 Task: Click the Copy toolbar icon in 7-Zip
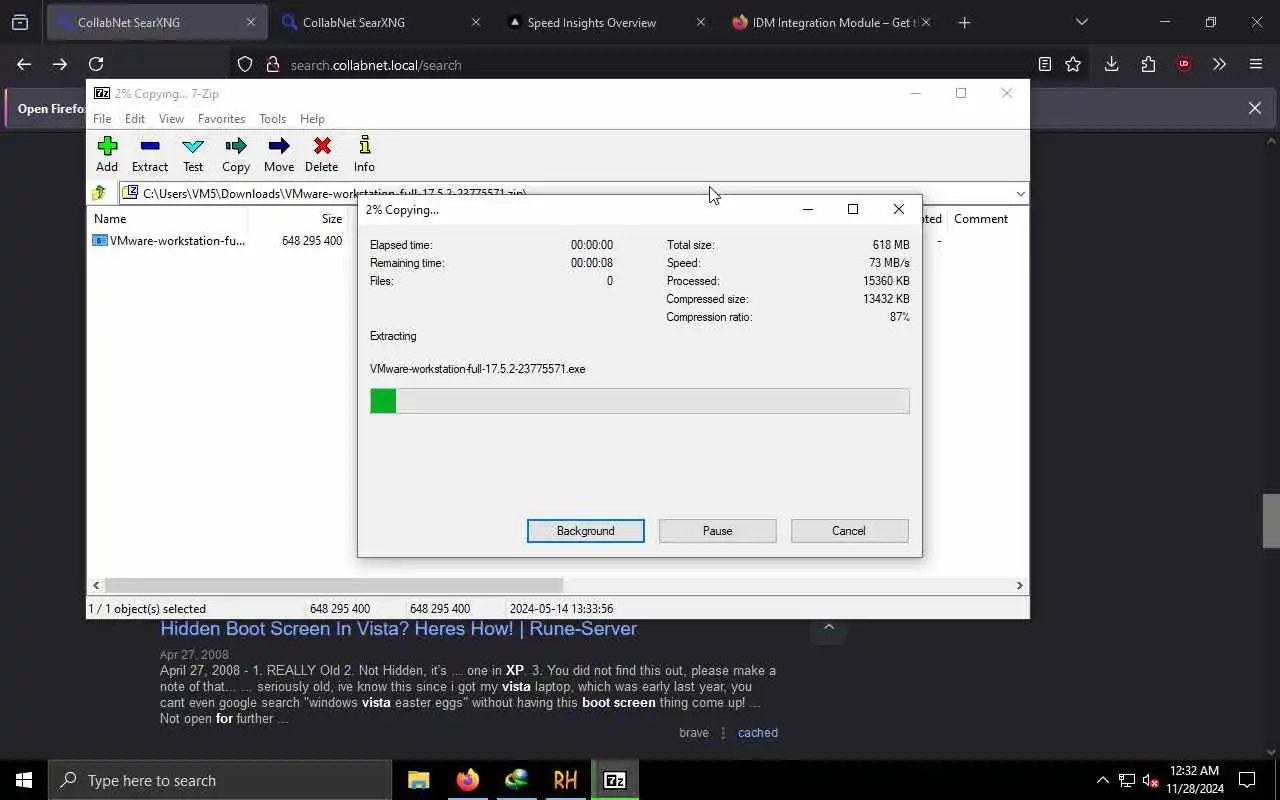236,154
